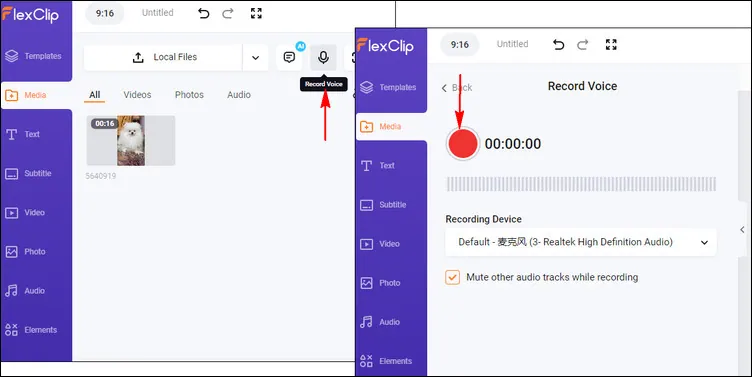The image size is (752, 377).
Task: Open Elements panel in left window sidebar
Action: click(36, 330)
